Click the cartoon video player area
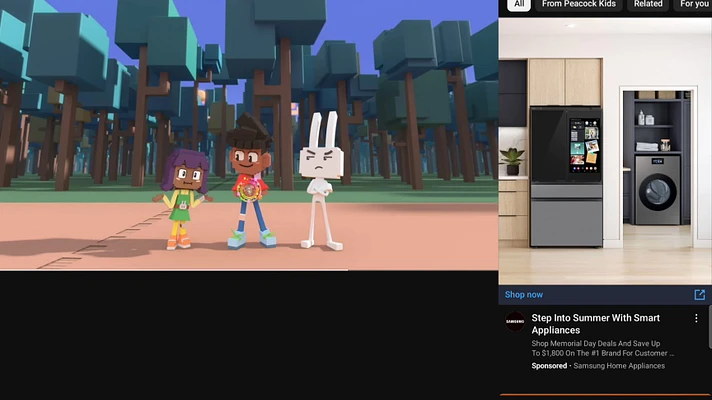Screen dimensions: 712x400 coord(249,135)
